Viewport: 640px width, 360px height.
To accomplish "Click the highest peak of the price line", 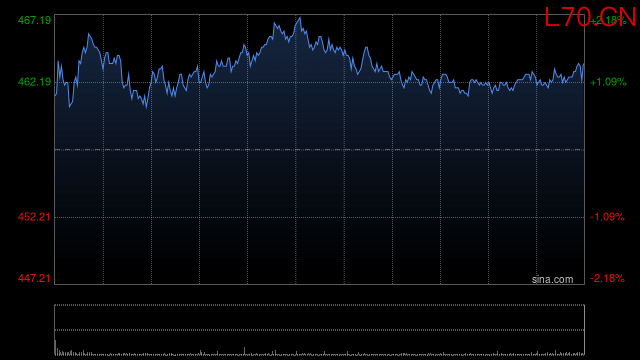I will tap(300, 18).
